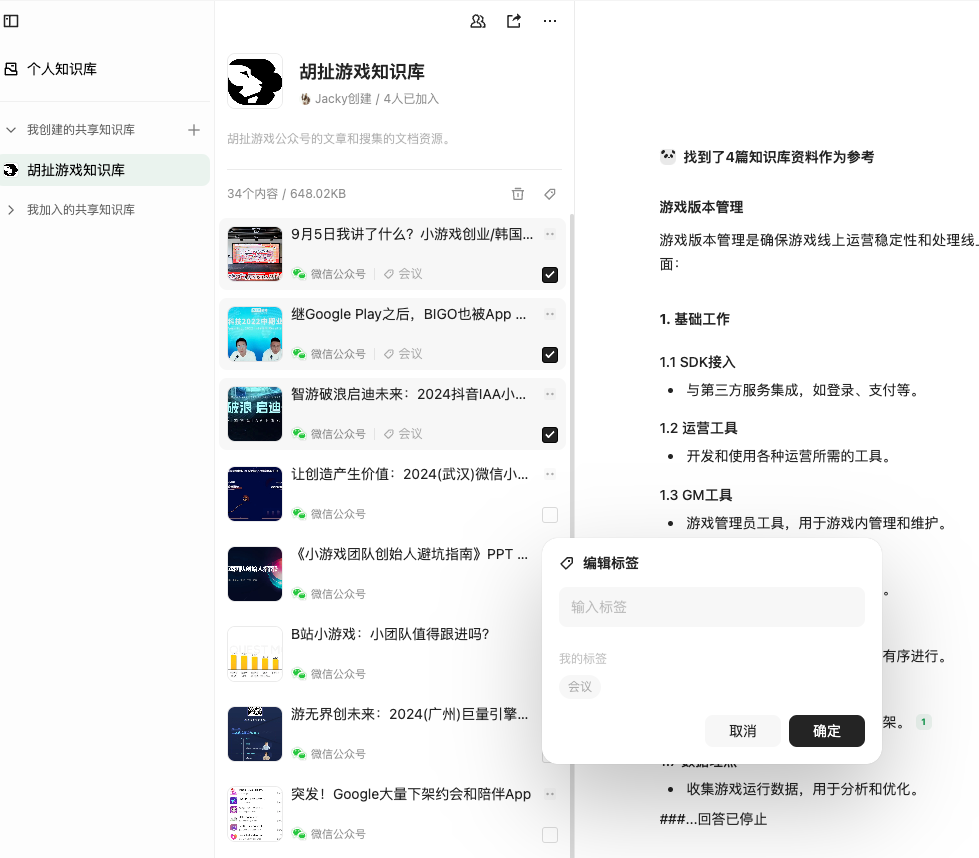Click 会议 tag on 继Google Play之后 item
Viewport: 979px width, 858px height.
pyautogui.click(x=403, y=353)
